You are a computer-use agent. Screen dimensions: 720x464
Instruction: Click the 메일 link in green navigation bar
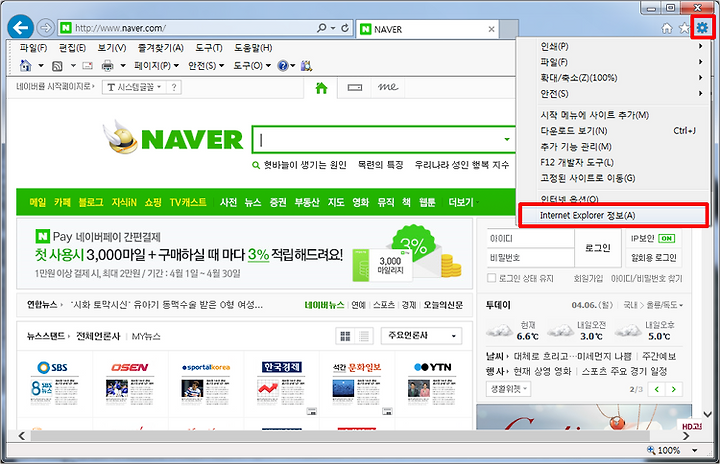[x=37, y=202]
